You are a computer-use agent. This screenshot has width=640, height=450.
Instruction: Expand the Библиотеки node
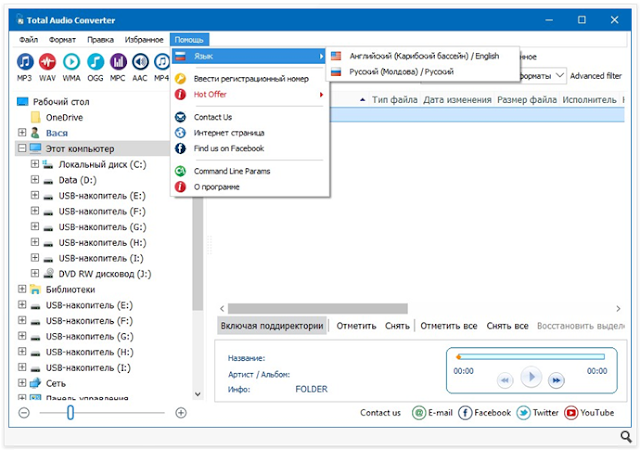coord(22,289)
